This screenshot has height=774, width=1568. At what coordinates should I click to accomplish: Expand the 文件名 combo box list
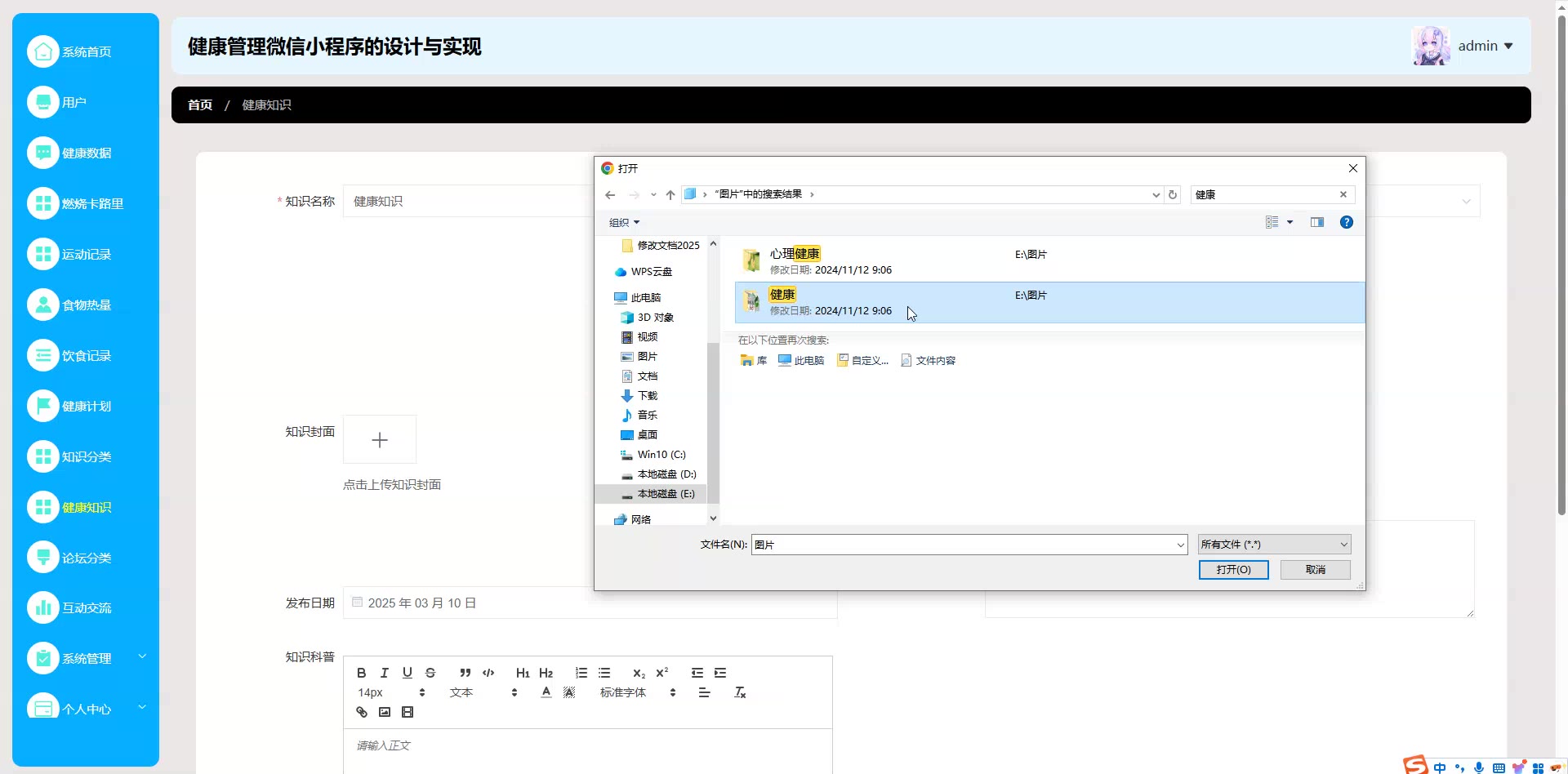[x=1180, y=545]
